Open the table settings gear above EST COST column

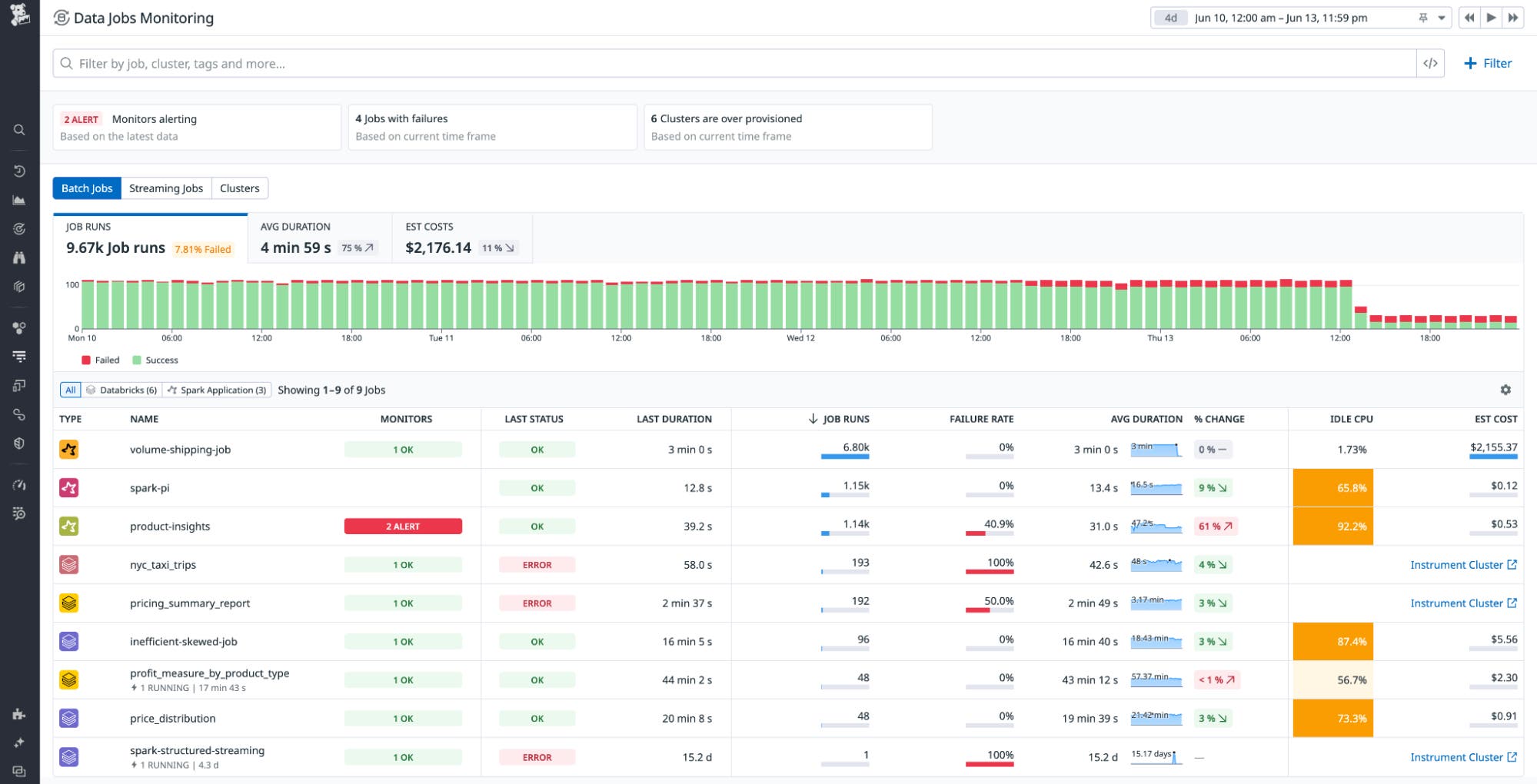[1506, 390]
